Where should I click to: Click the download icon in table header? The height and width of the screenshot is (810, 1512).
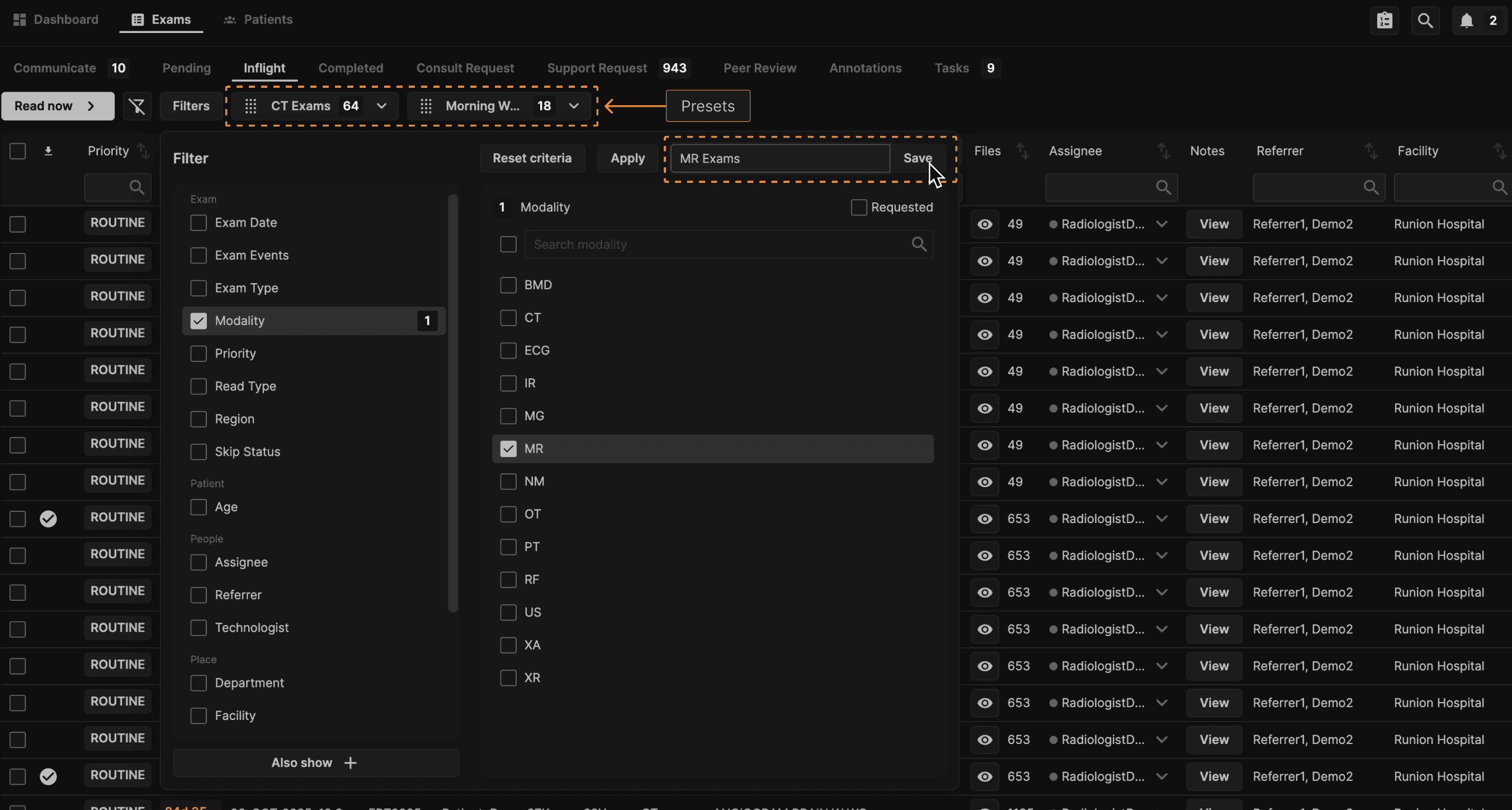pyautogui.click(x=48, y=152)
